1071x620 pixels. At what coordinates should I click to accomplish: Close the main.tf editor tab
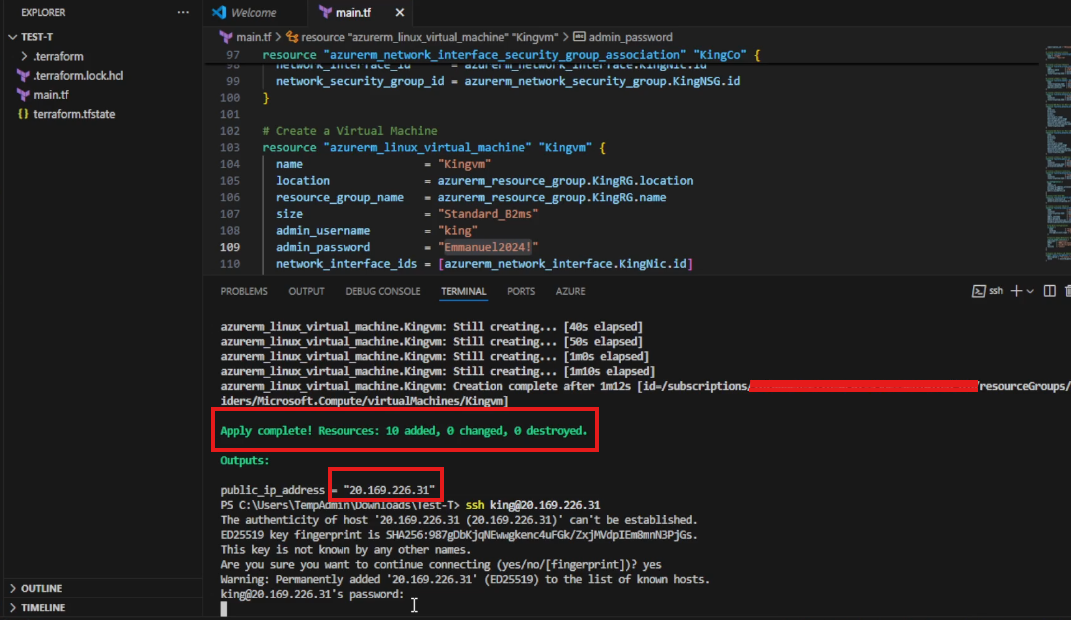point(400,12)
